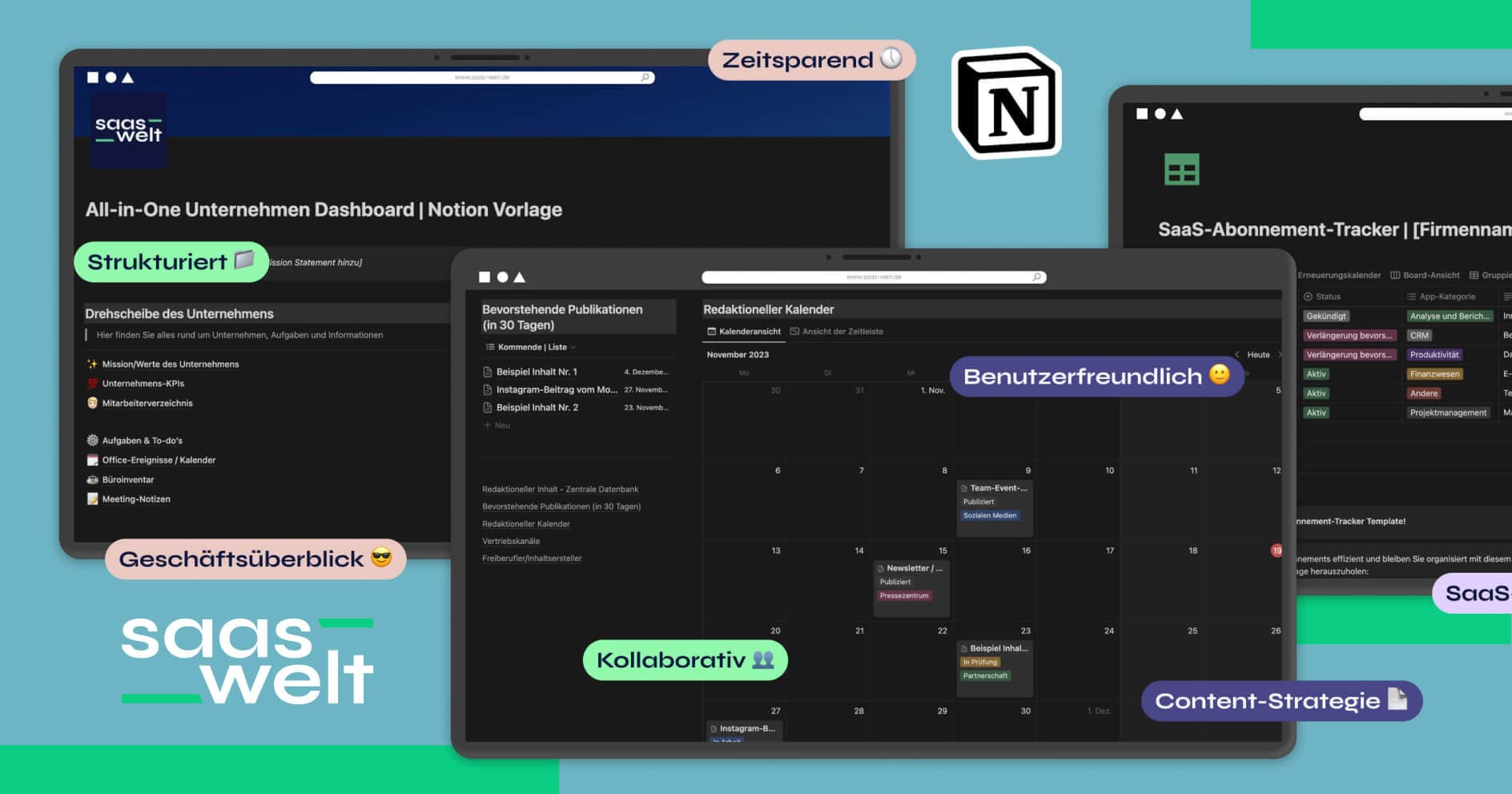Open the Mission/Werte des Unternehmens page
This screenshot has height=794, width=1512.
(170, 364)
